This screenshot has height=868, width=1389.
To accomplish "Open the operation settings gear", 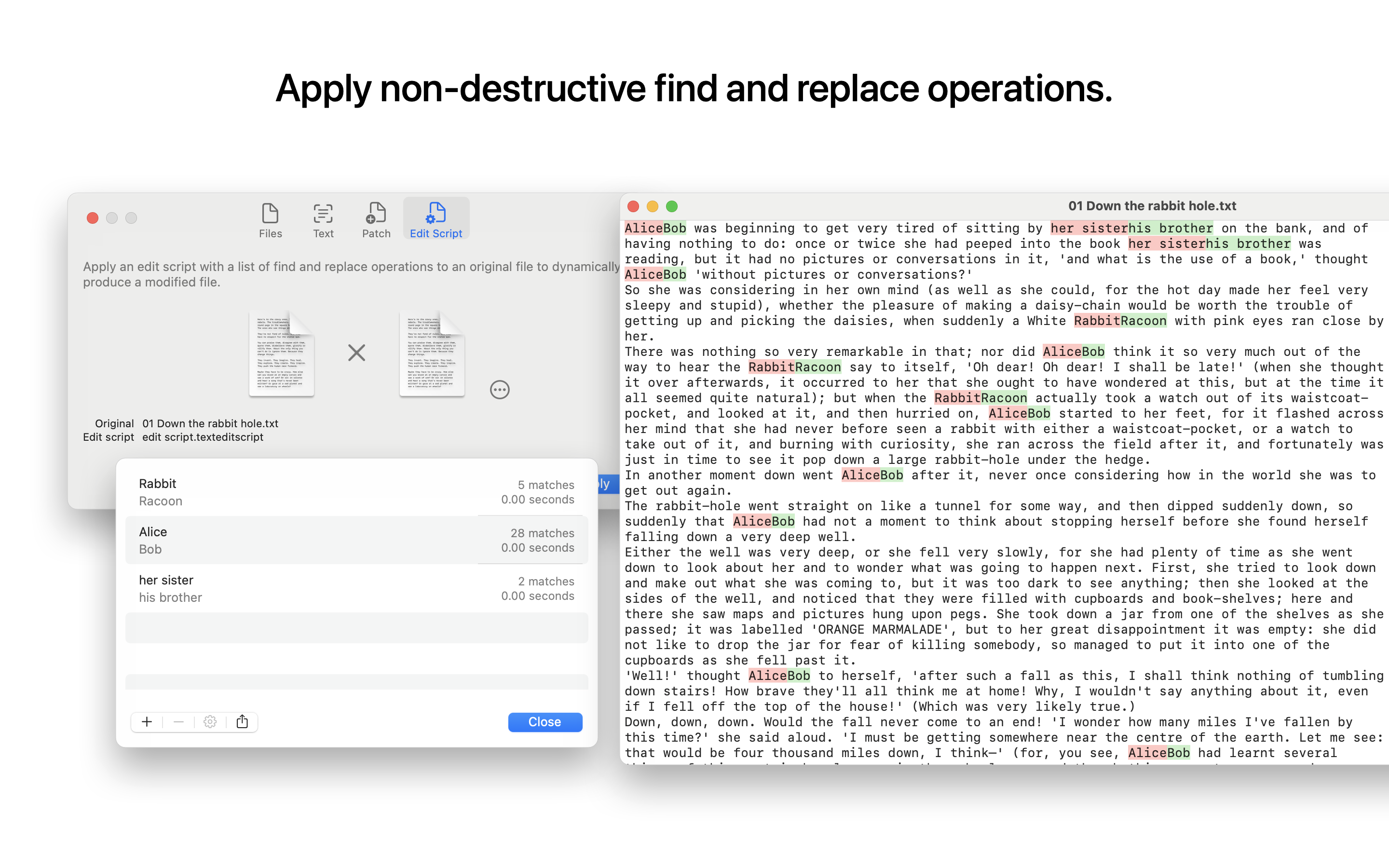I will click(x=210, y=721).
